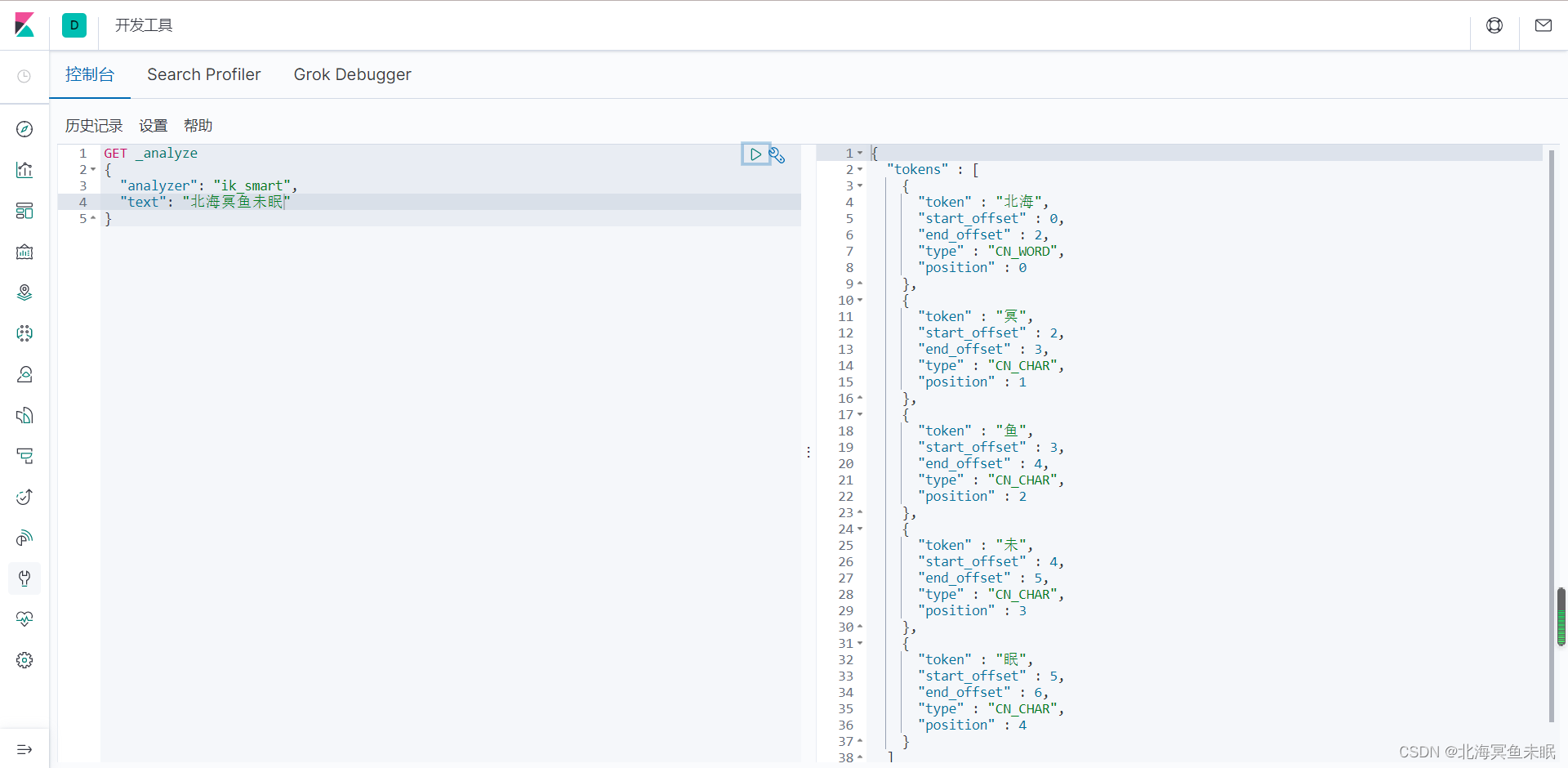Click token "鱼" in response
The image size is (1568, 768).
[x=1011, y=431]
